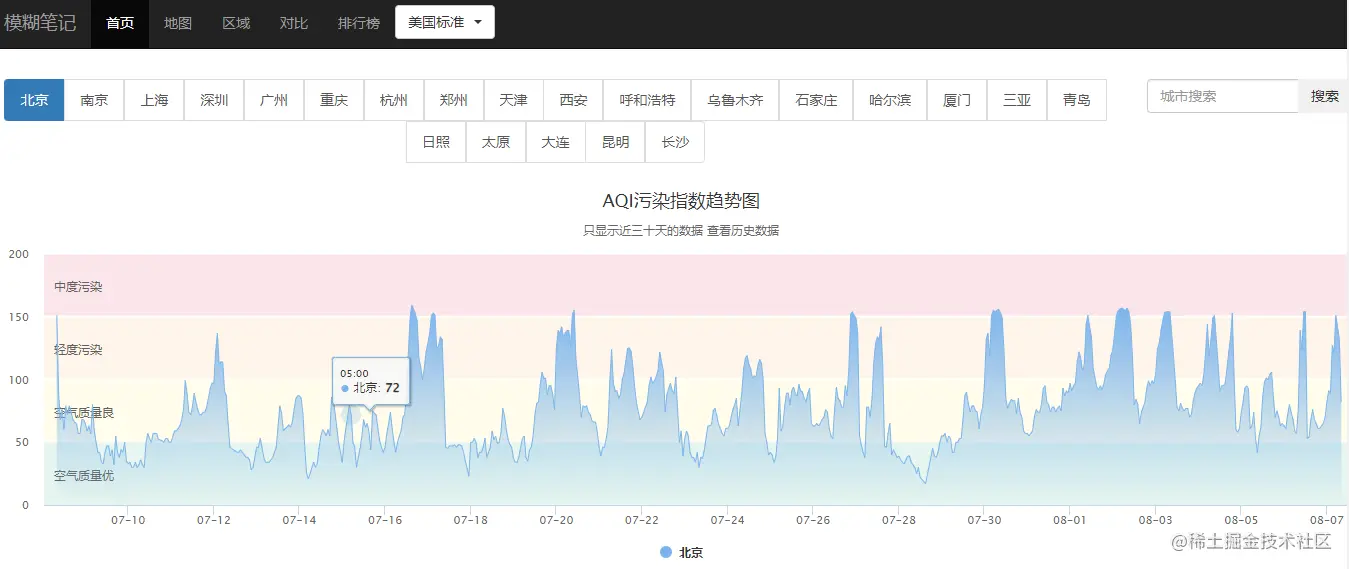1349x569 pixels.
Task: Choose the 日照 city button
Action: pyautogui.click(x=436, y=142)
